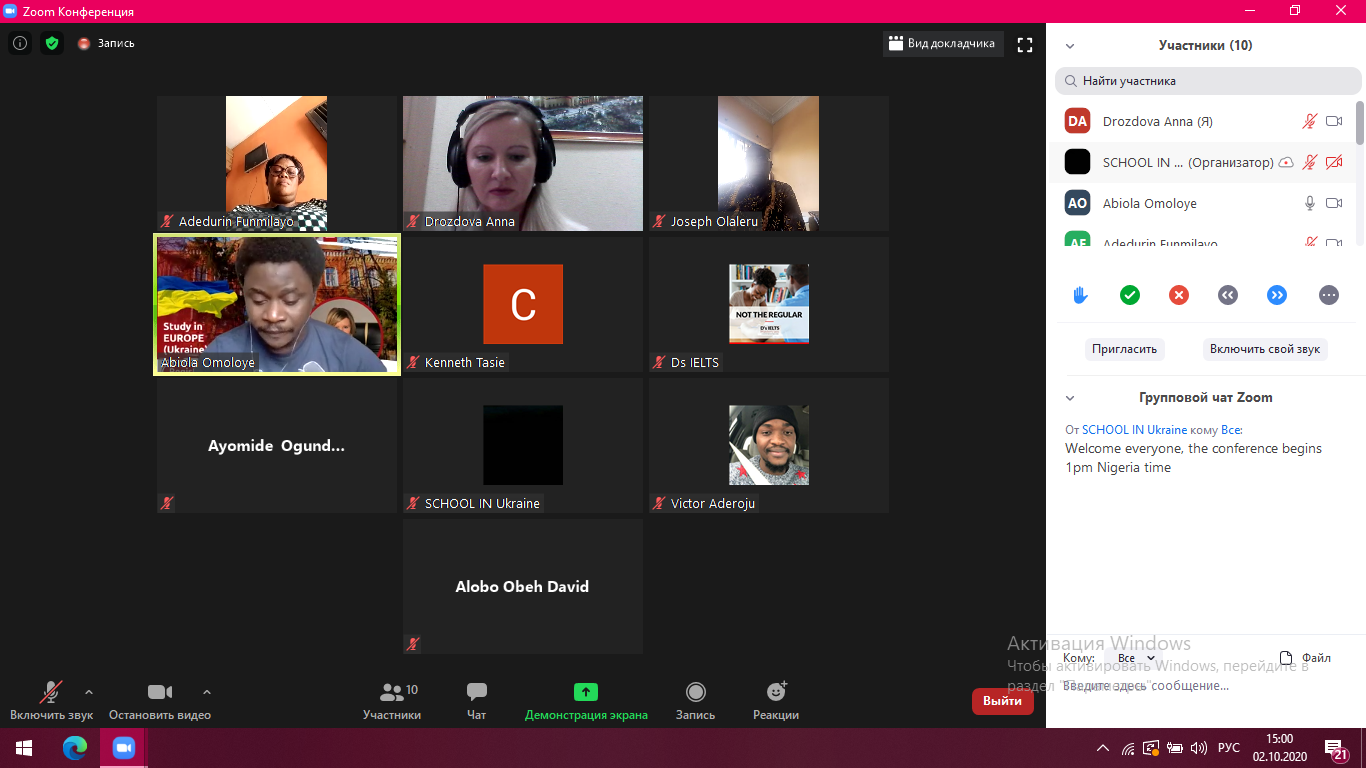Toggle Остановить видео camera button
The height and width of the screenshot is (768, 1366).
[160, 699]
